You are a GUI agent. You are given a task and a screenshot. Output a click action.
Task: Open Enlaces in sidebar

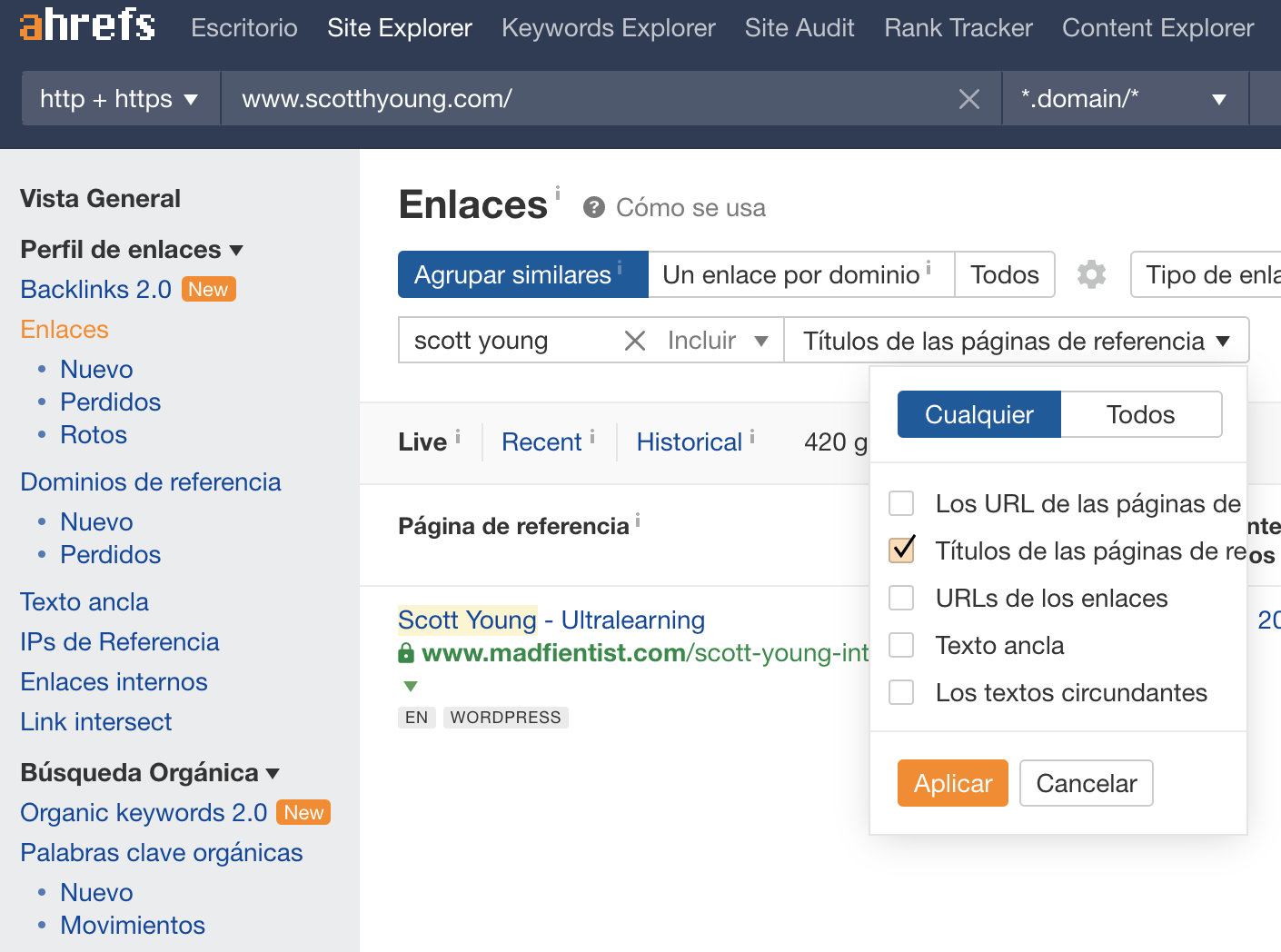65,329
